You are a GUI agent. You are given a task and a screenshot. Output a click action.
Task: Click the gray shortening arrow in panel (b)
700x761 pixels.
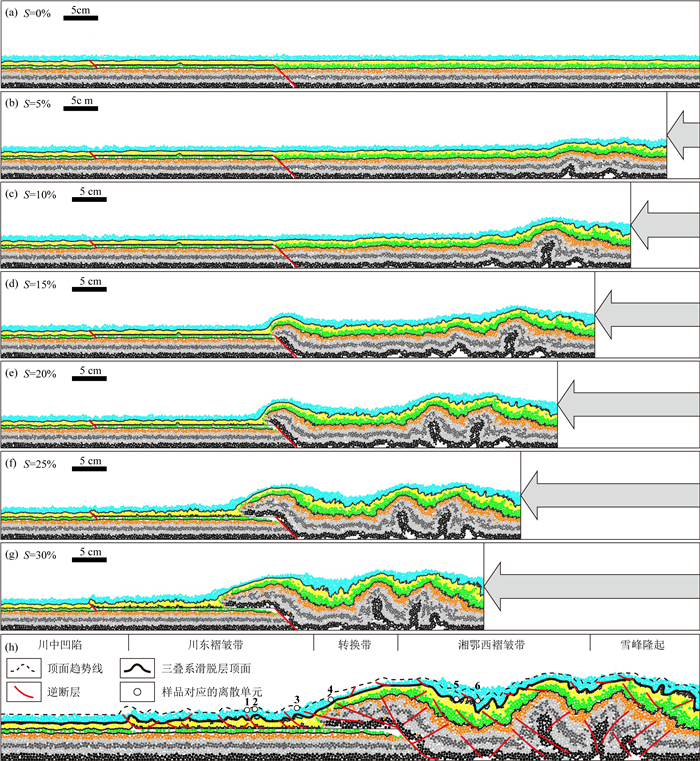pyautogui.click(x=684, y=137)
